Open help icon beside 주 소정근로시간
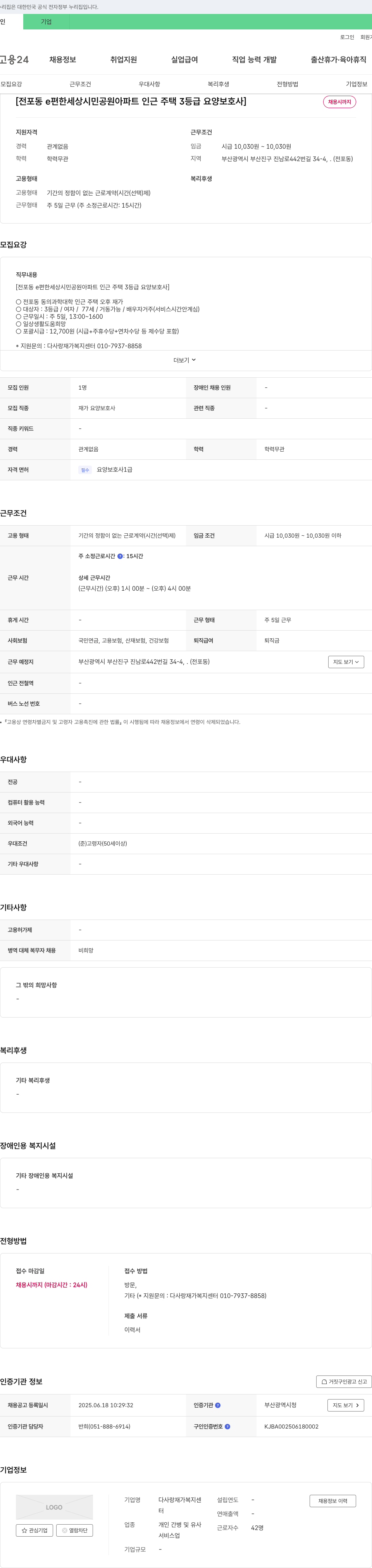Image resolution: width=372 pixels, height=1568 pixels. tap(120, 556)
